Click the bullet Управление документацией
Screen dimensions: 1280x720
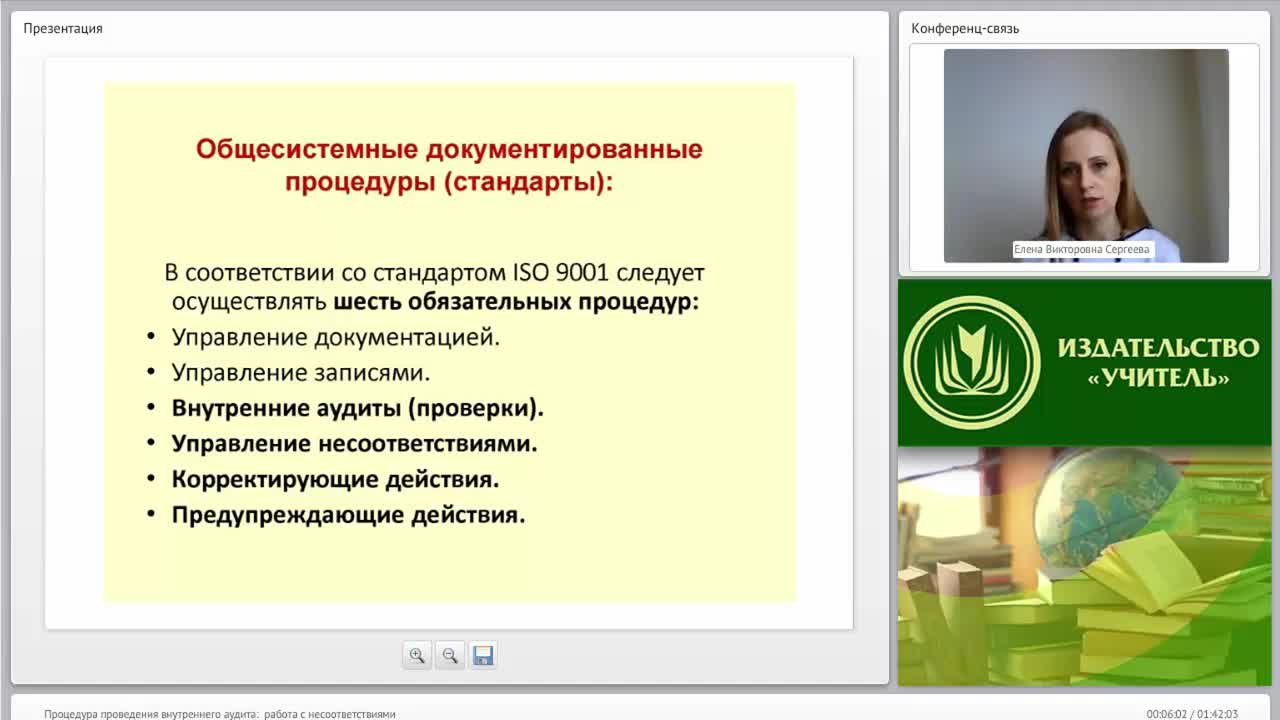[x=336, y=337]
